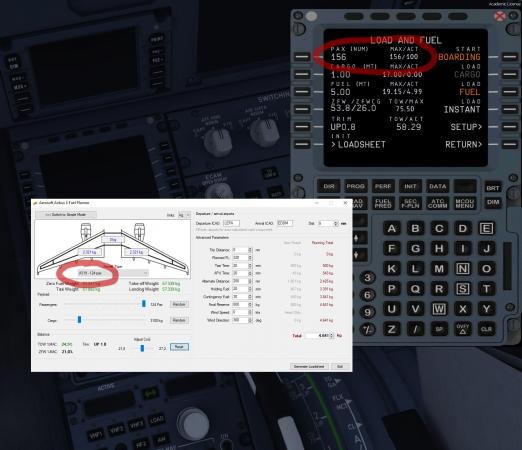Tap the plus/minus key on MCDU

pyautogui.click(x=367, y=330)
